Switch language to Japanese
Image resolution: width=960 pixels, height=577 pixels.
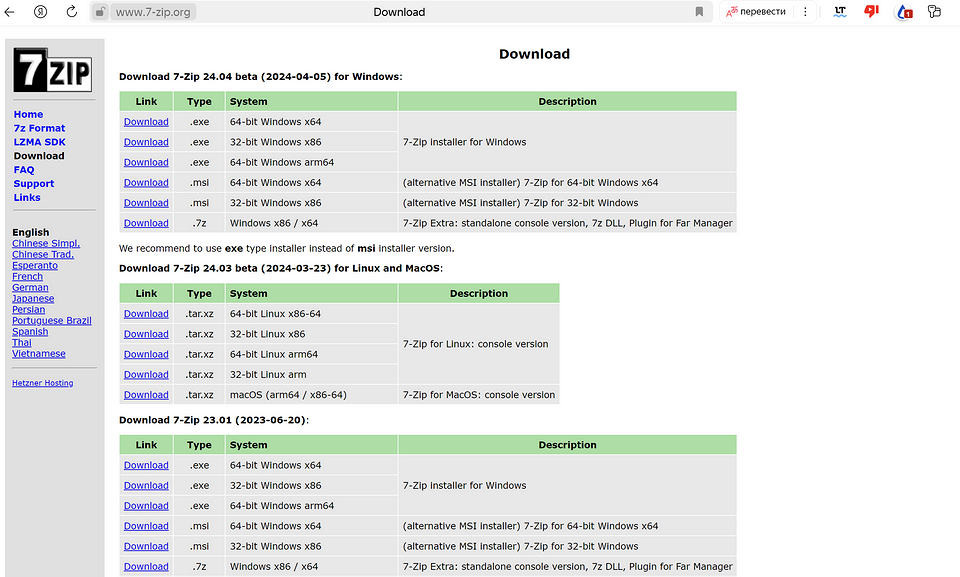(x=33, y=298)
